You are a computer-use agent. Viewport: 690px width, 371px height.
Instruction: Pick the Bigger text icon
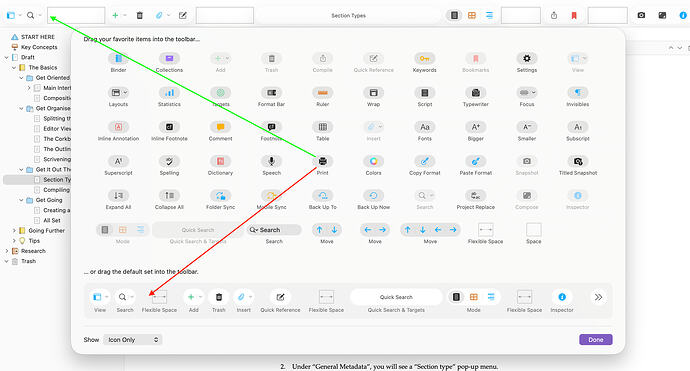pos(475,127)
